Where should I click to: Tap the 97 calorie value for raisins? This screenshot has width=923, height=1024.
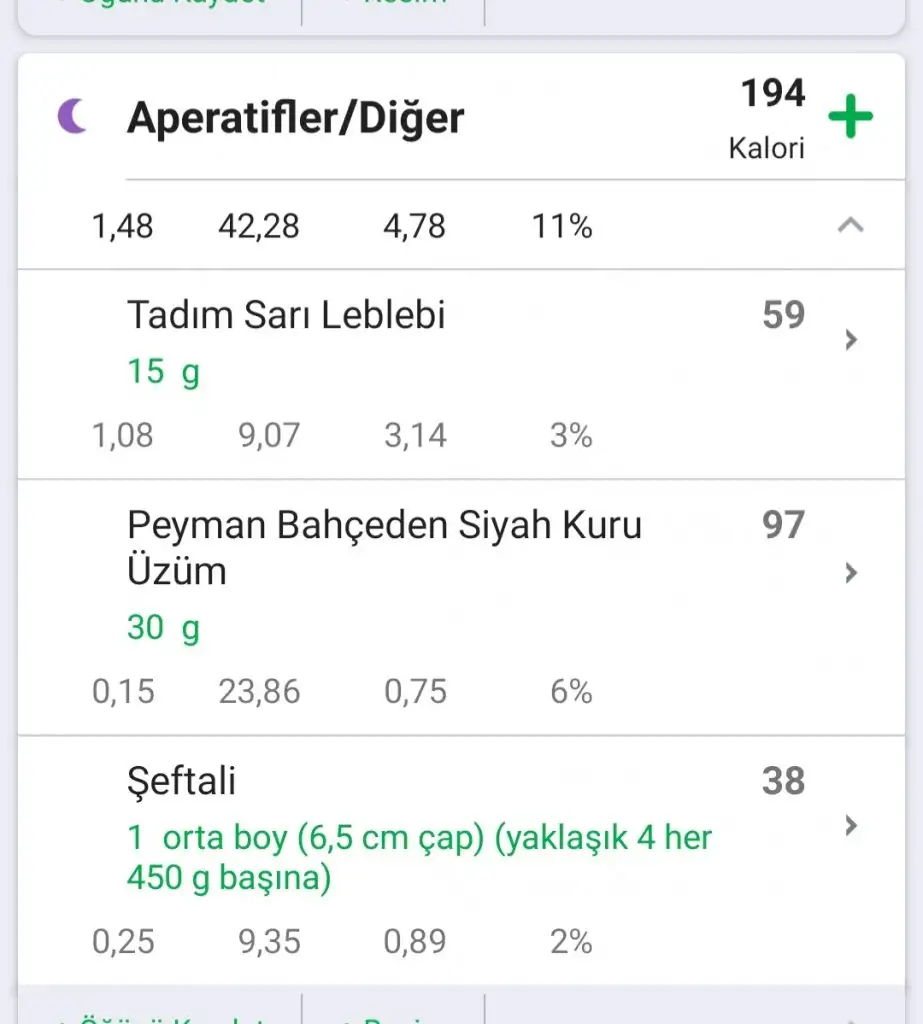click(x=783, y=524)
